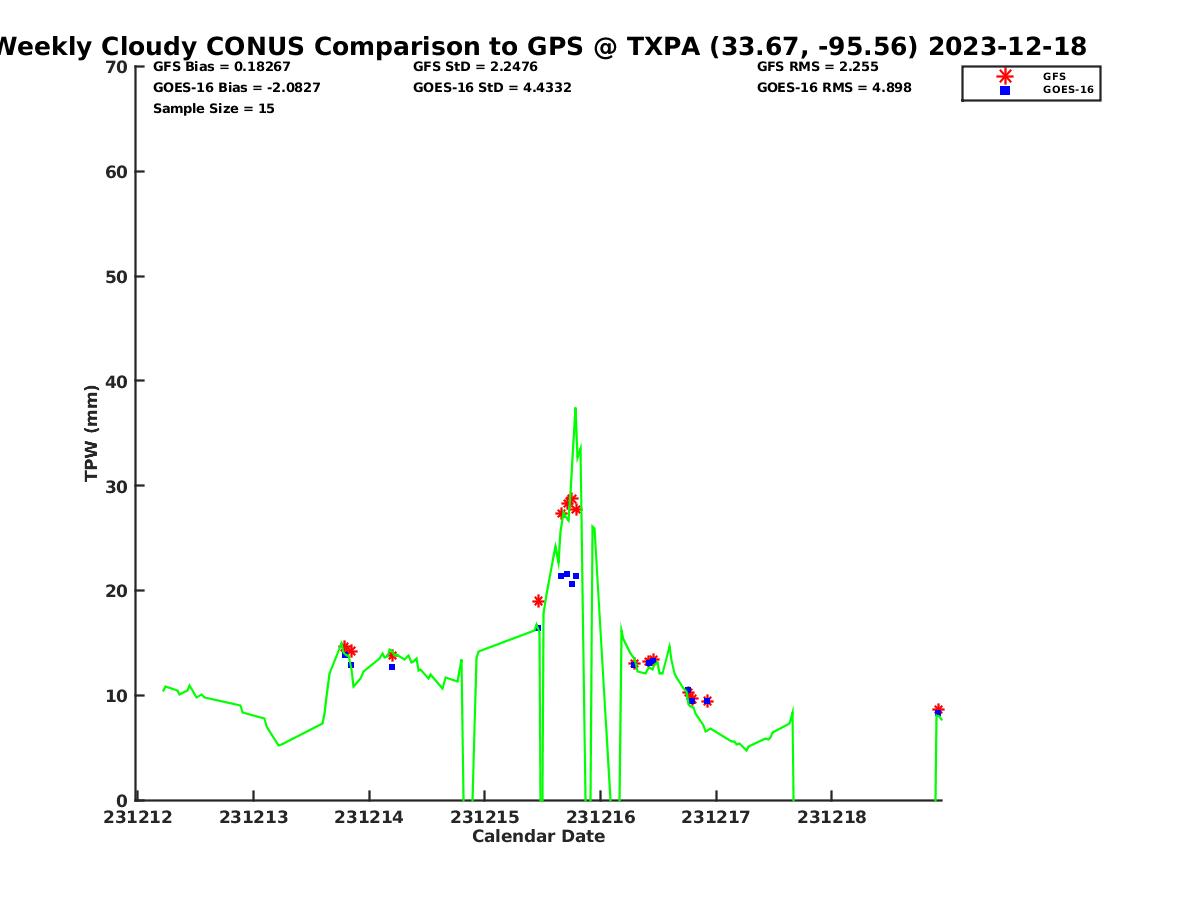Click the lone GFS marker near 19 mm

pyautogui.click(x=538, y=601)
